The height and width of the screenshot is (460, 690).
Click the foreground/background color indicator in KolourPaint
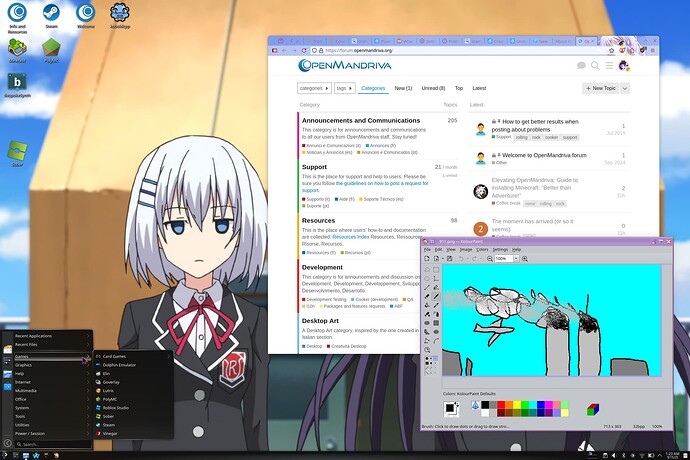pos(451,409)
